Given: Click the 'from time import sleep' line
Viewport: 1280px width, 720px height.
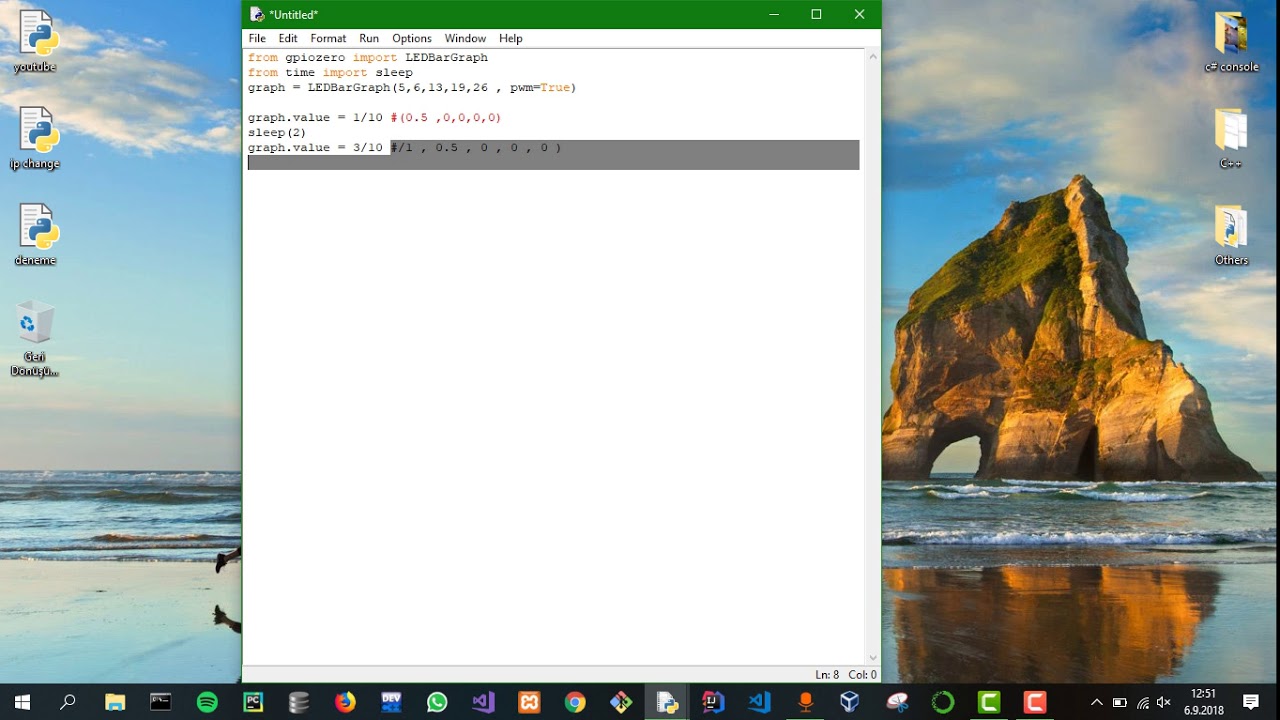Looking at the screenshot, I should coord(330,73).
